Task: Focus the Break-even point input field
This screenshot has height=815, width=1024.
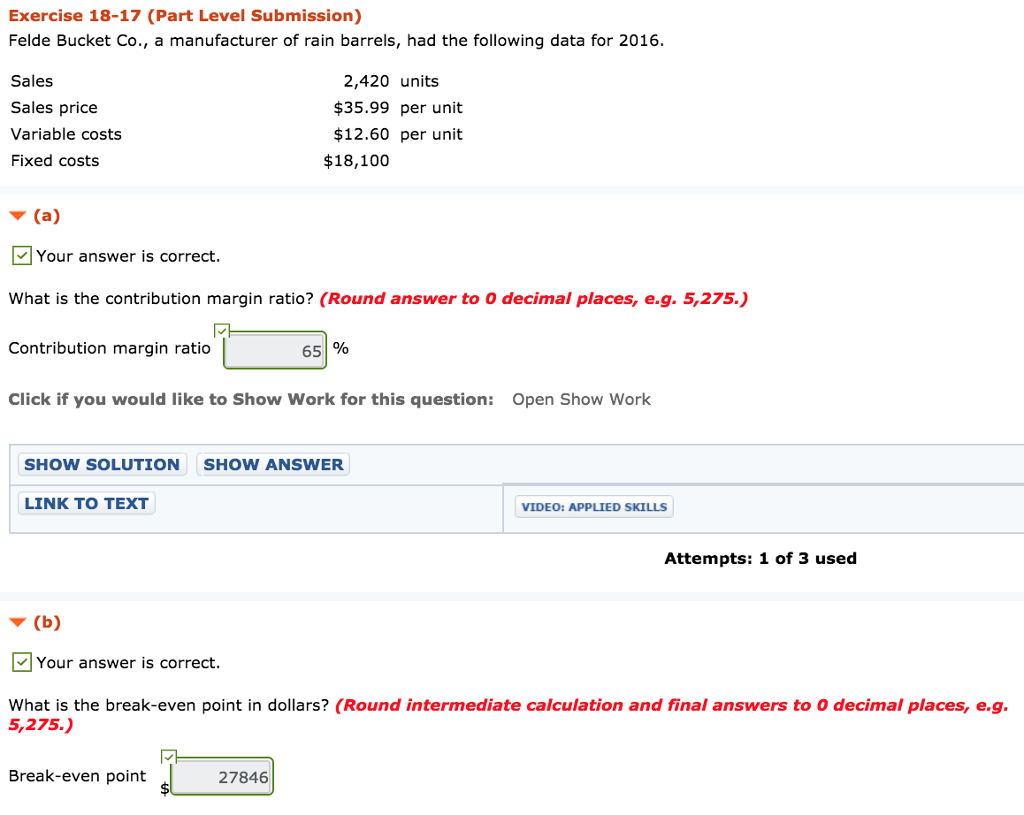Action: 222,778
